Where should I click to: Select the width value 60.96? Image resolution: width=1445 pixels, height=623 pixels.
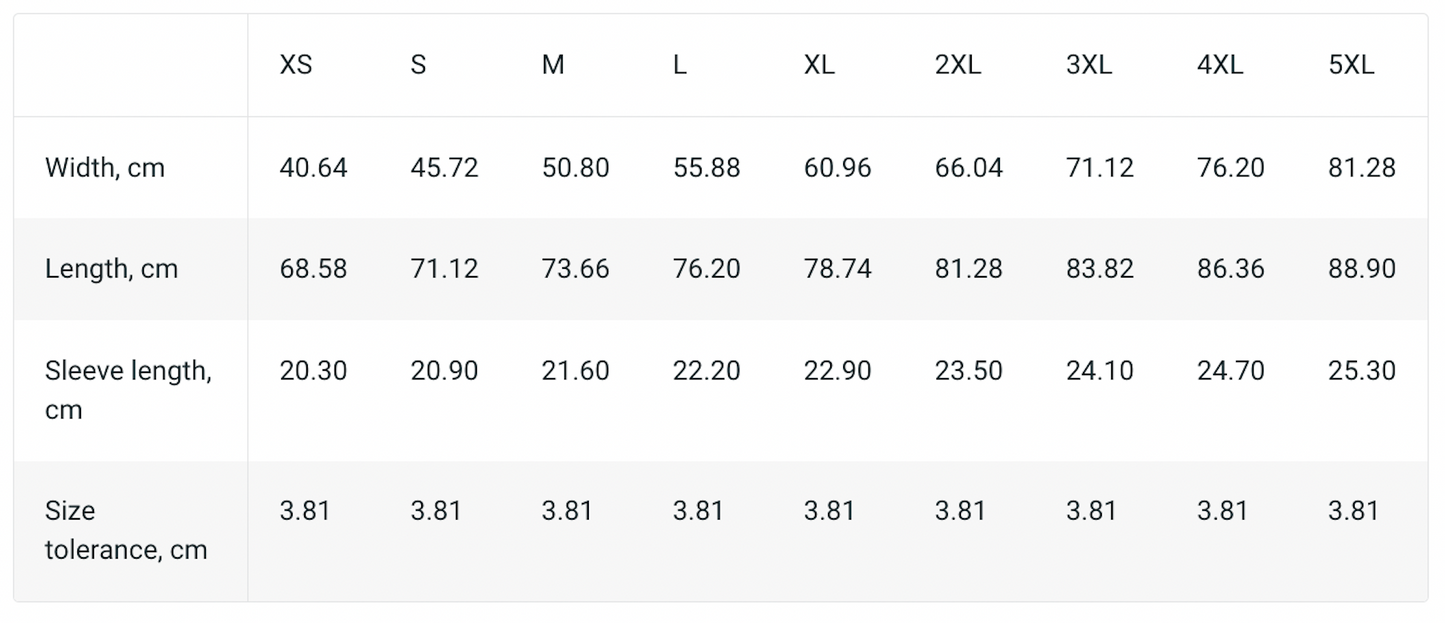click(x=837, y=168)
